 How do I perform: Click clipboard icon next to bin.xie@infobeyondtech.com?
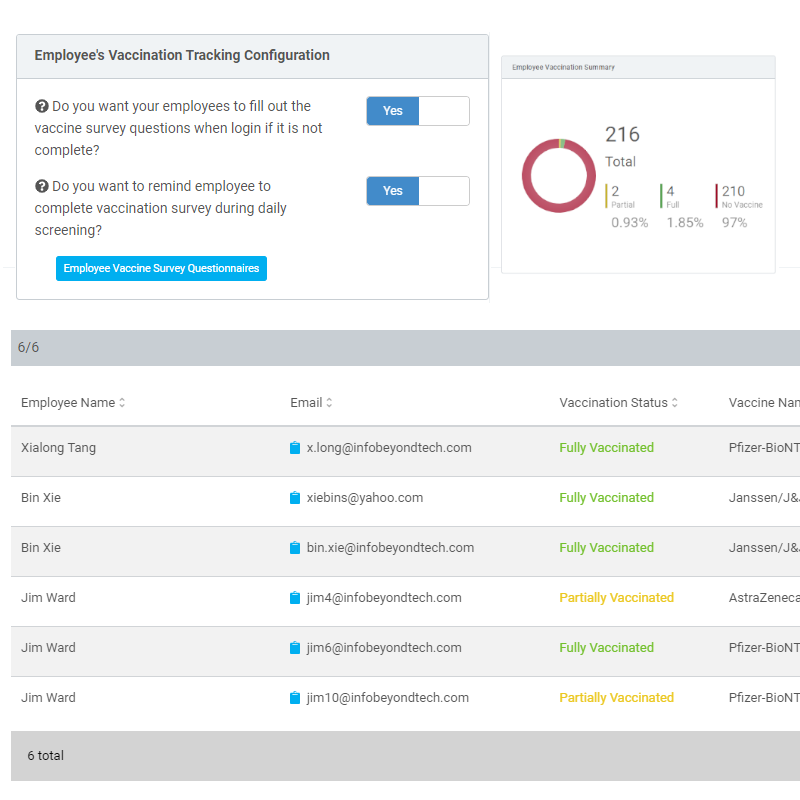[295, 548]
